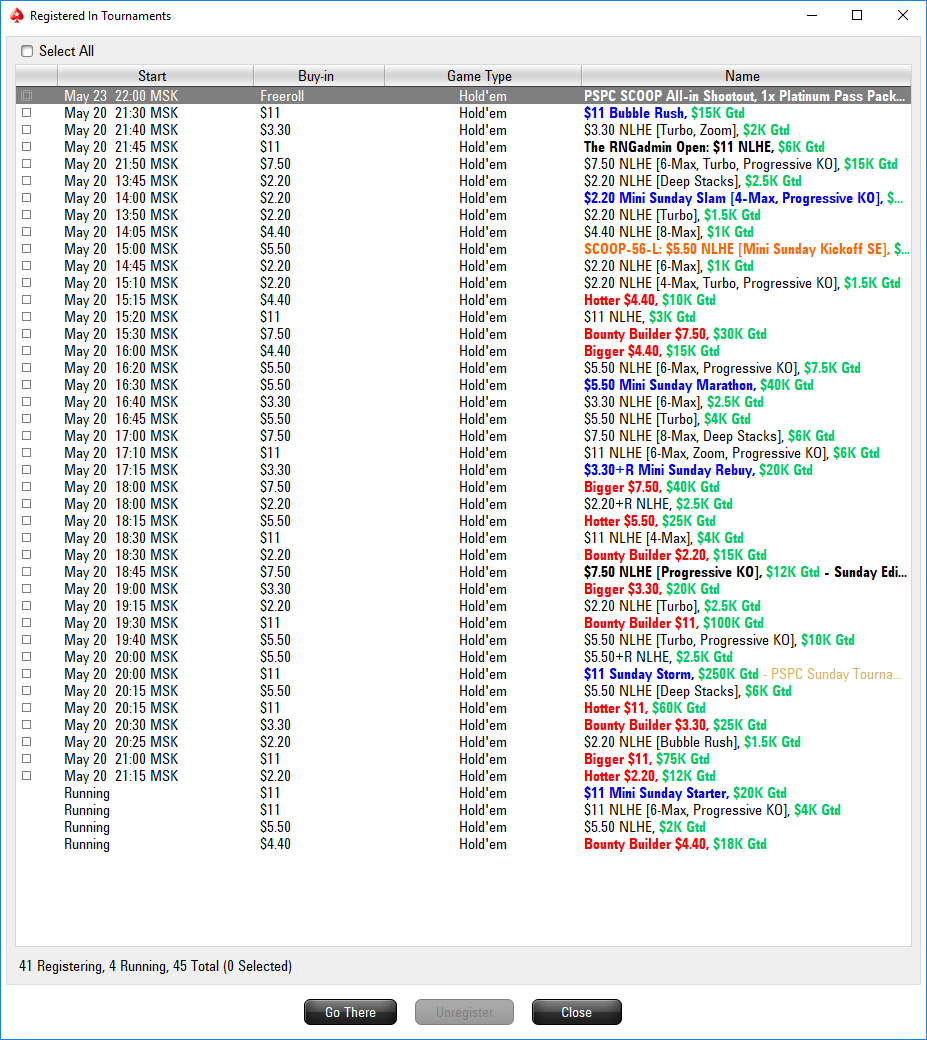
Task: Sort by the Buy-in column header
Action: pos(318,76)
